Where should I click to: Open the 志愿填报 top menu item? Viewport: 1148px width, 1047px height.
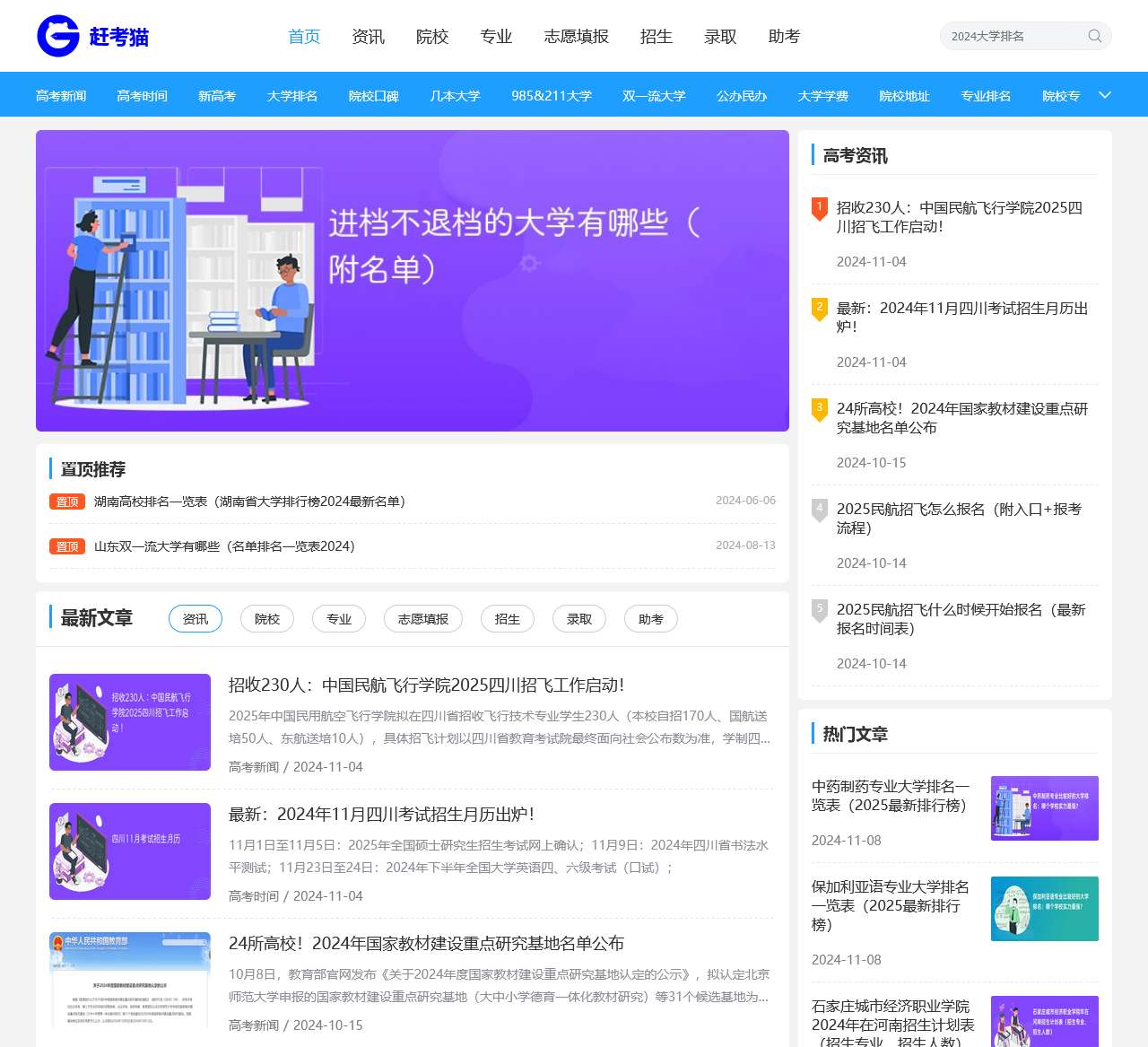pos(577,37)
